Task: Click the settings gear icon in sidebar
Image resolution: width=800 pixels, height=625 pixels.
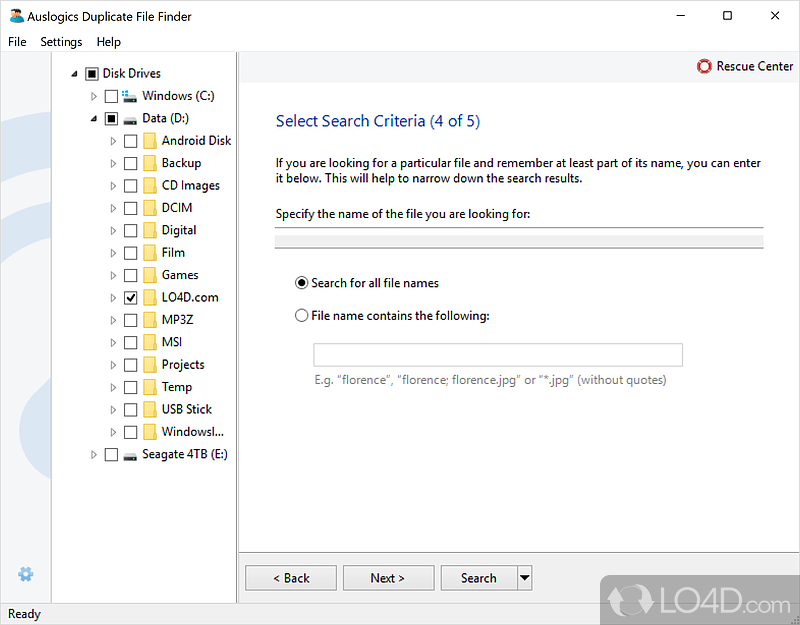Action: tap(26, 574)
